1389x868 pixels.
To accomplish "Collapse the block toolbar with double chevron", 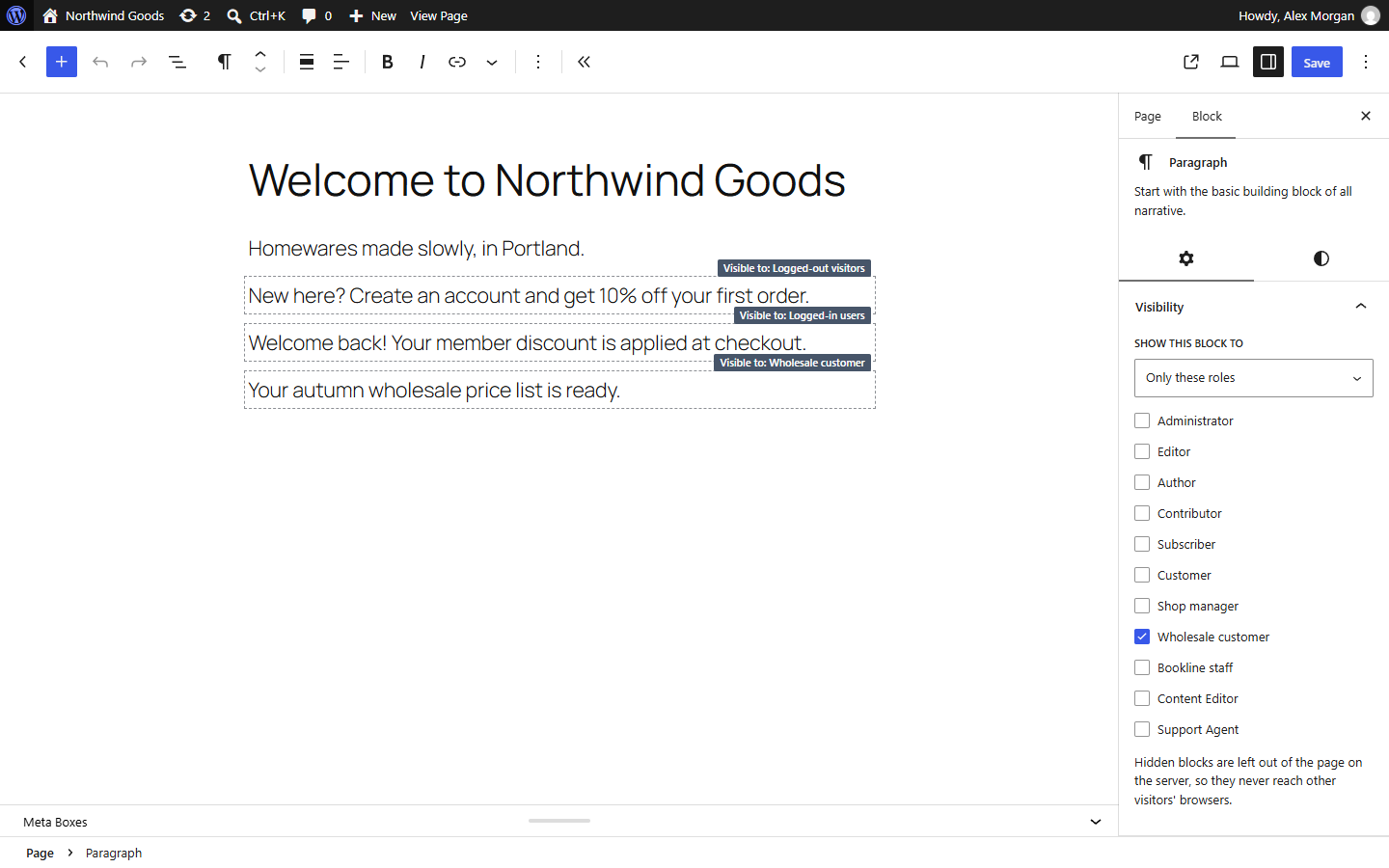I will pyautogui.click(x=585, y=62).
